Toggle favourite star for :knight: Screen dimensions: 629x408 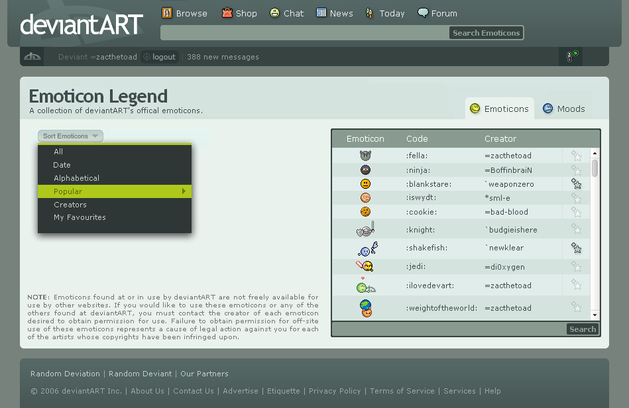click(576, 229)
